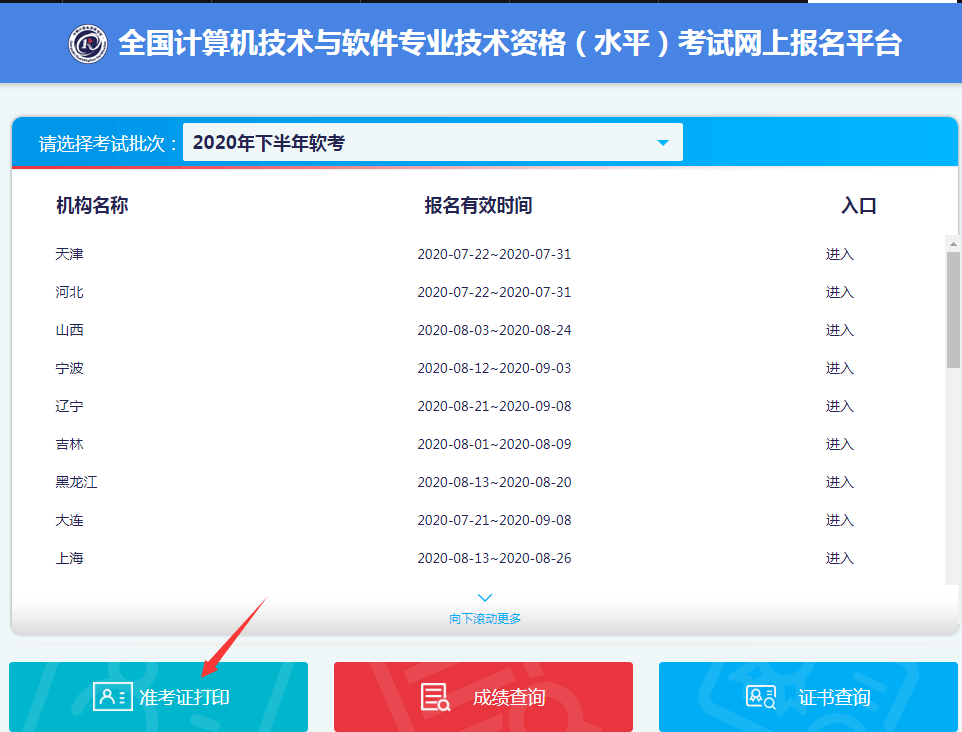This screenshot has width=962, height=732.
Task: Enter the 天津 registration entrance
Action: tap(840, 254)
